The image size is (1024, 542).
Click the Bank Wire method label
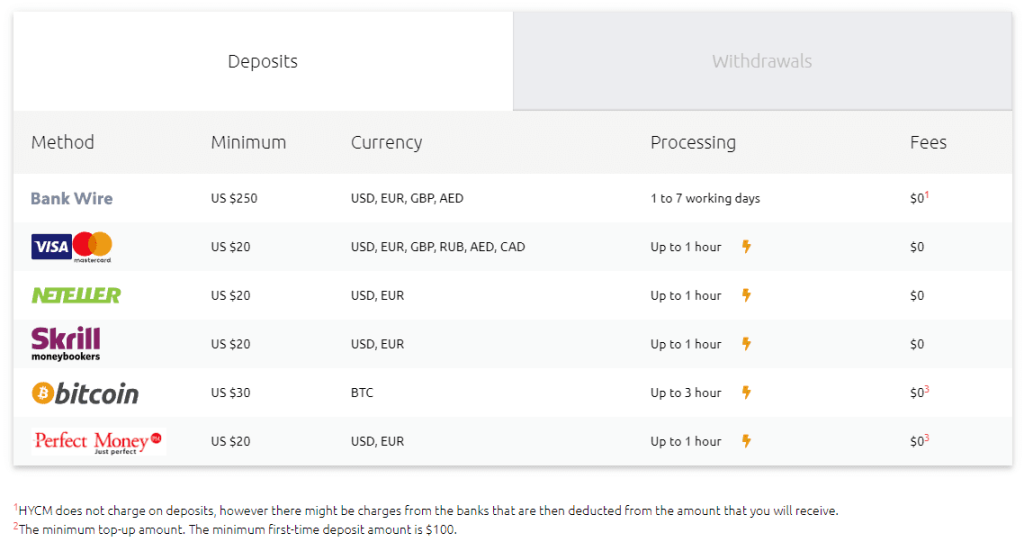point(72,199)
